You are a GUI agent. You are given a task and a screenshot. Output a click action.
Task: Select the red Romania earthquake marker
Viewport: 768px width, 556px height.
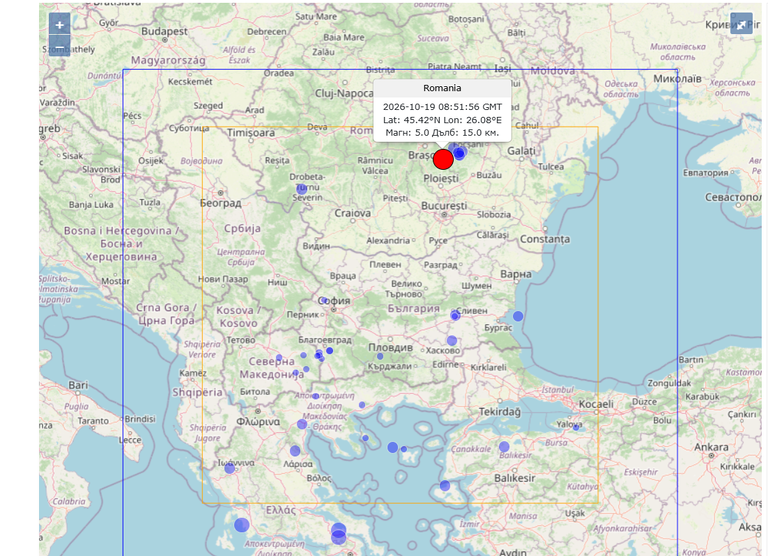(443, 160)
